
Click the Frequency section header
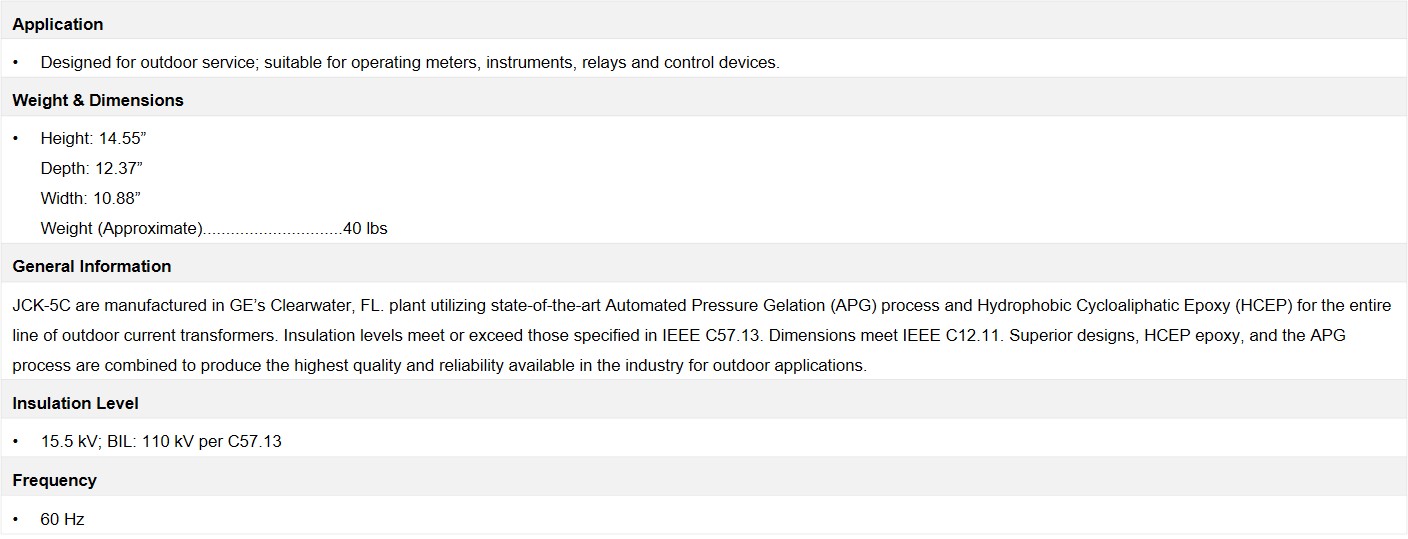(54, 480)
